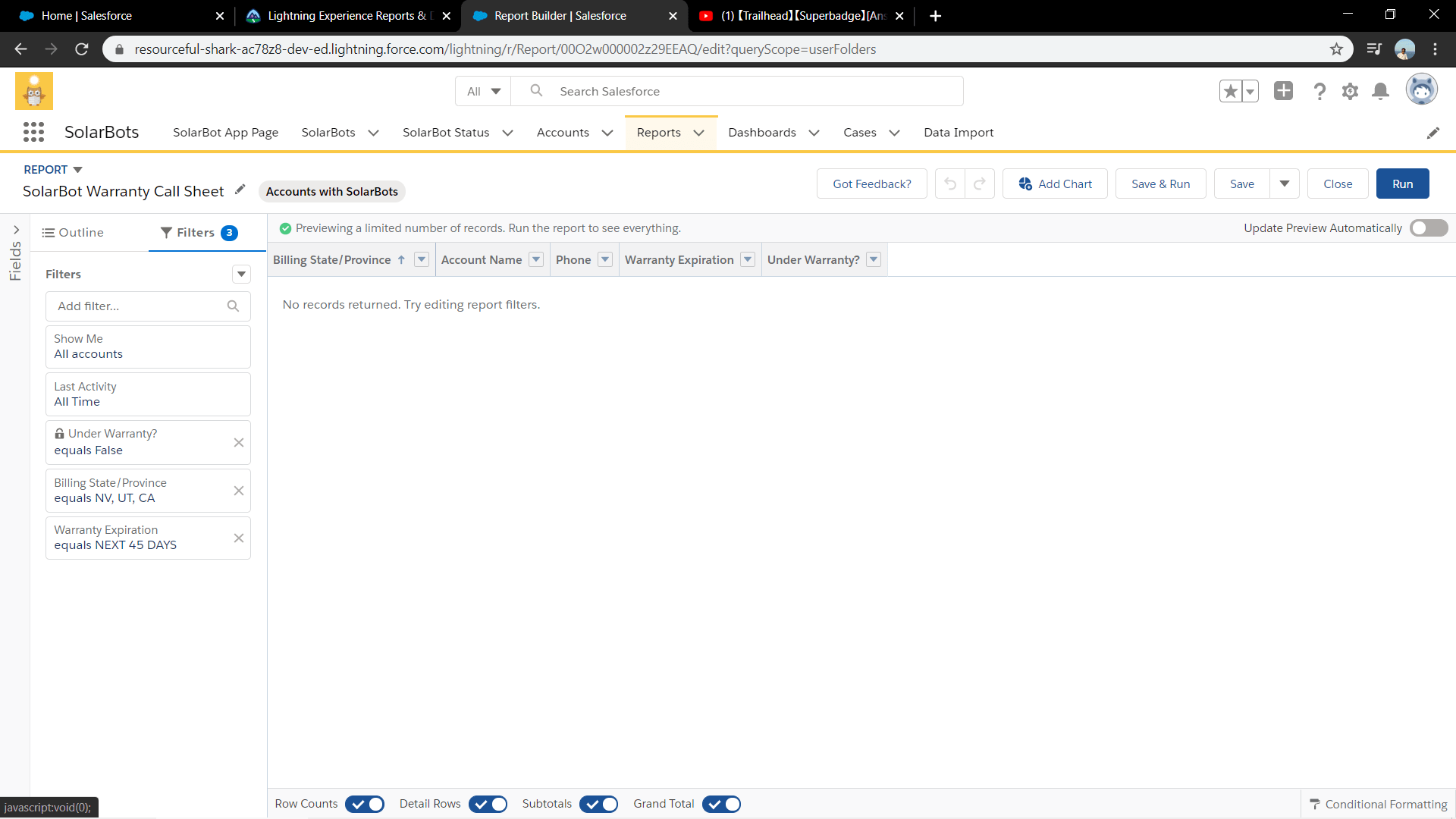Click the pencil icon next to report name
The height and width of the screenshot is (819, 1456).
click(240, 190)
